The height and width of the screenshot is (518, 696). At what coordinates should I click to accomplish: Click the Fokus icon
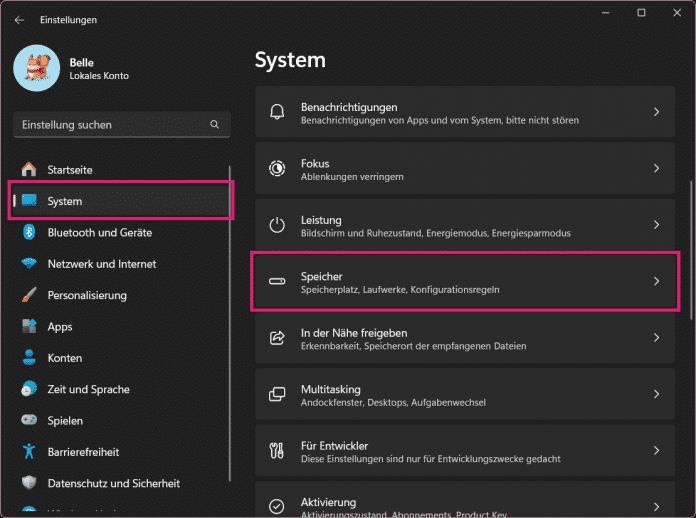tap(277, 169)
